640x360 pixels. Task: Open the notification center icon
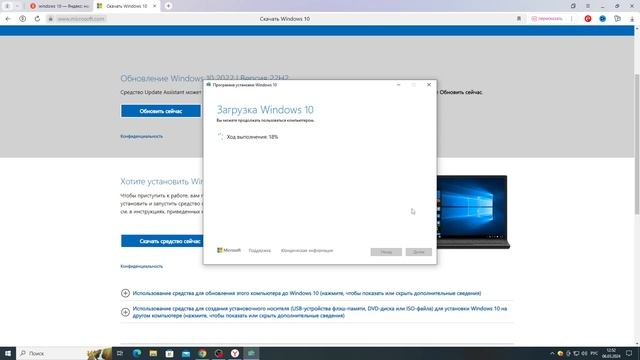(629, 353)
